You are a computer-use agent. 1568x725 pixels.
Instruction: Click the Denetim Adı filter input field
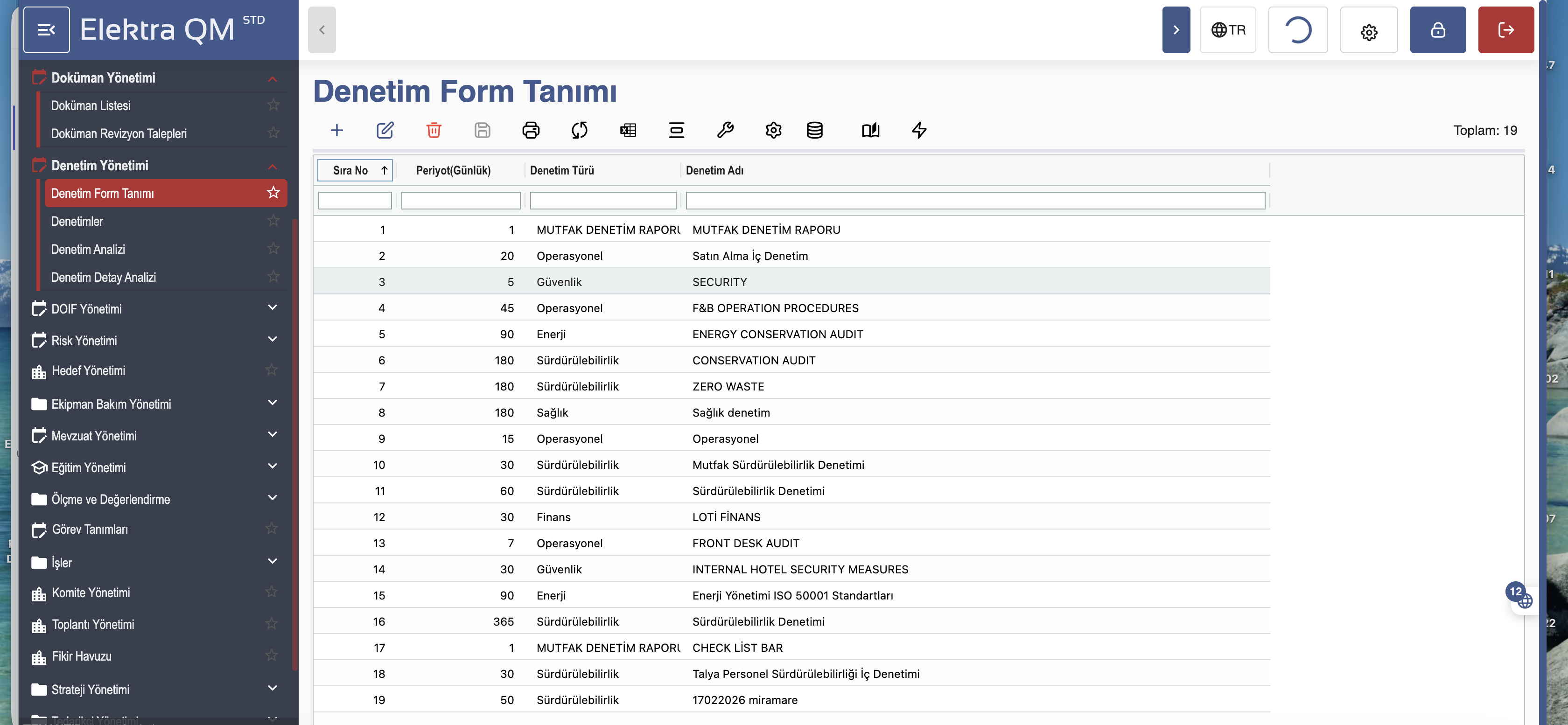coord(974,200)
